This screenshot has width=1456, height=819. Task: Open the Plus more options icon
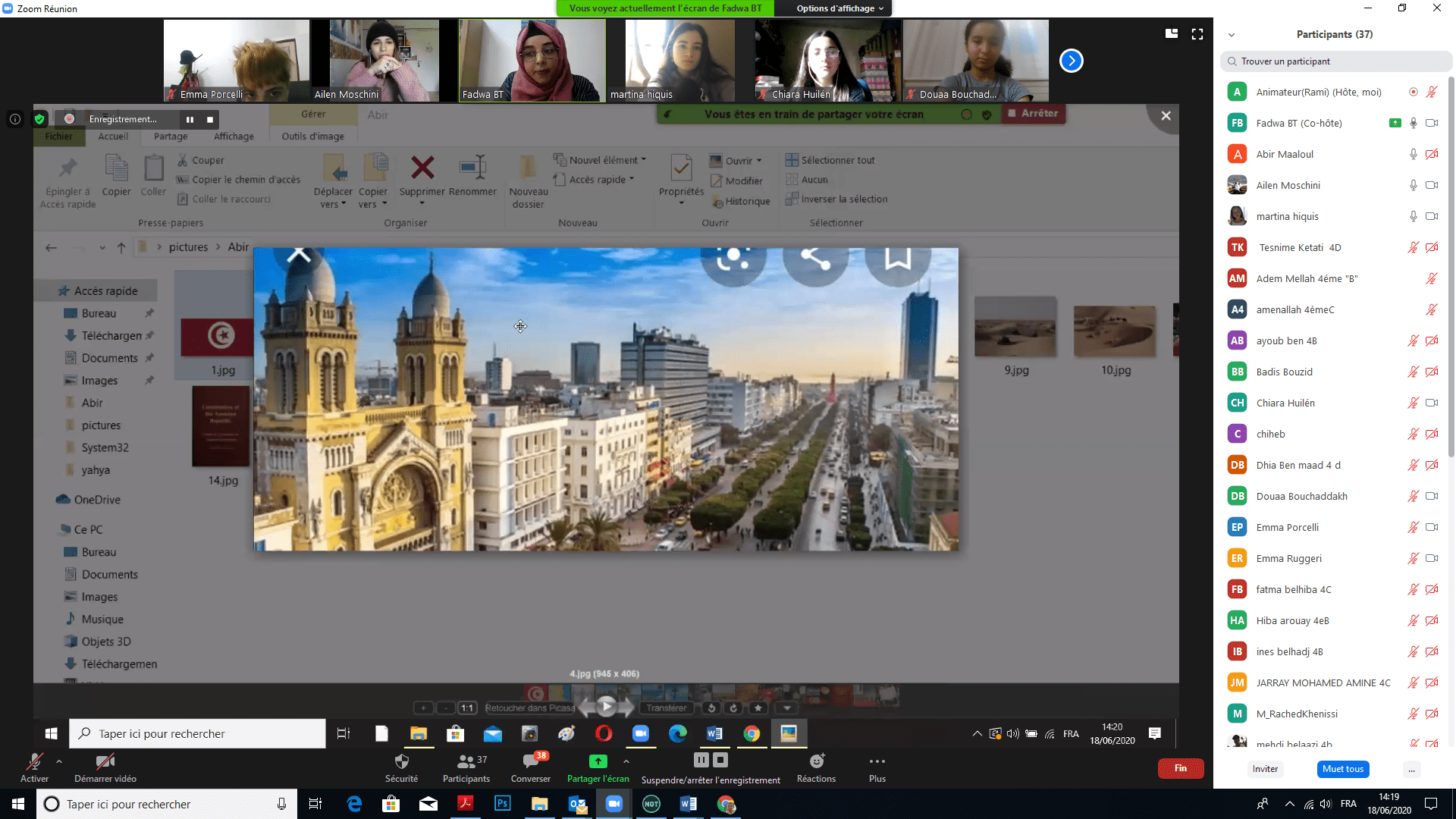click(x=877, y=762)
